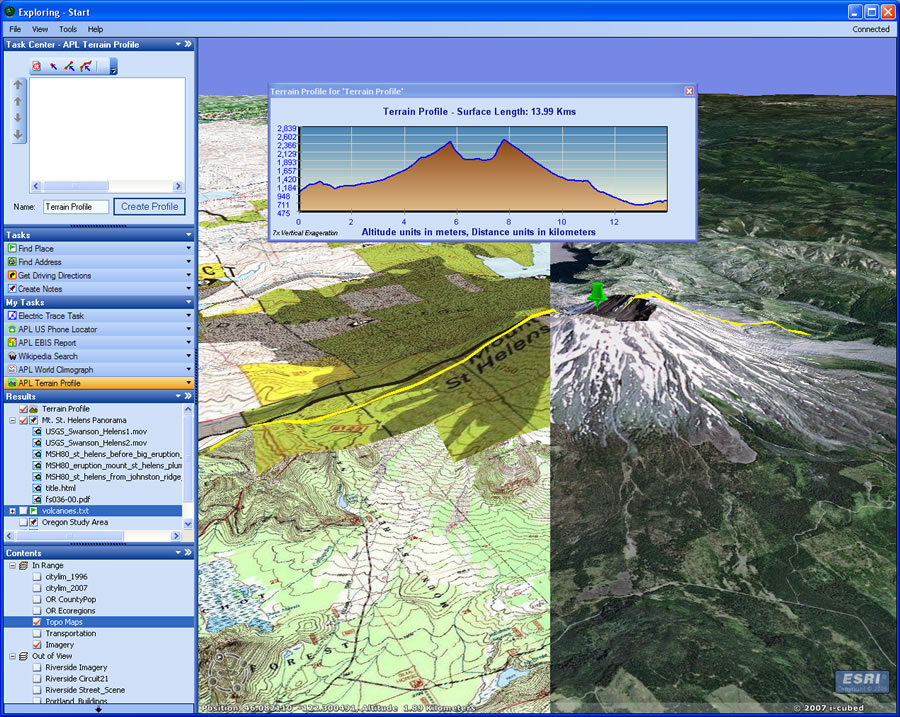This screenshot has height=717, width=900.
Task: Open the File menu
Action: [x=15, y=29]
